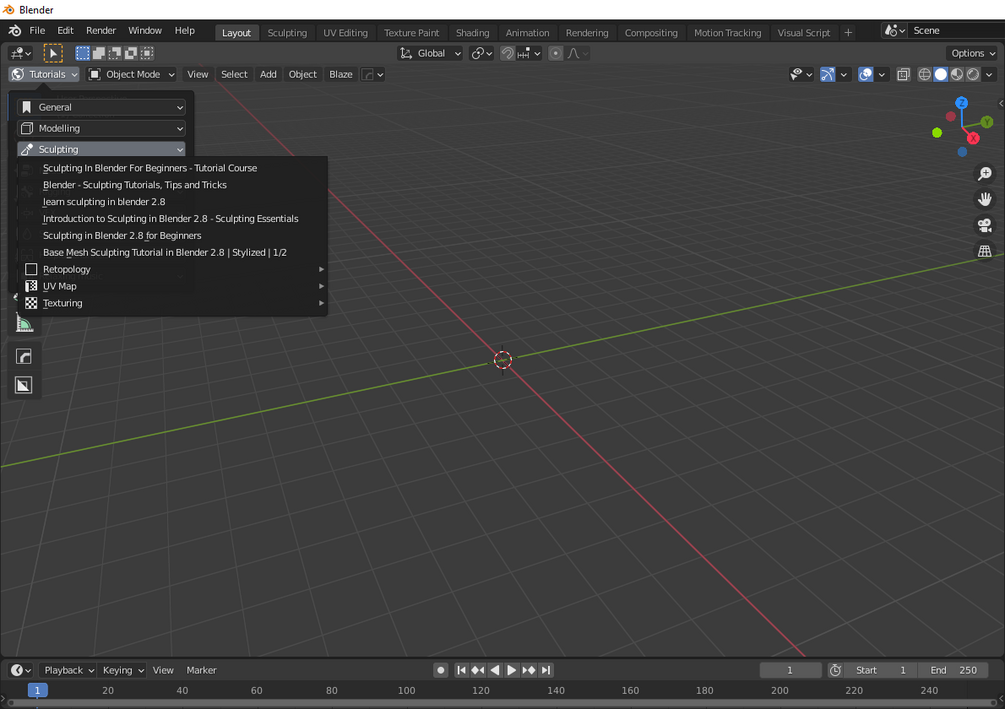Screen dimensions: 1005x709
Task: Select the Measure tool in the left toolbar
Action: tap(24, 324)
